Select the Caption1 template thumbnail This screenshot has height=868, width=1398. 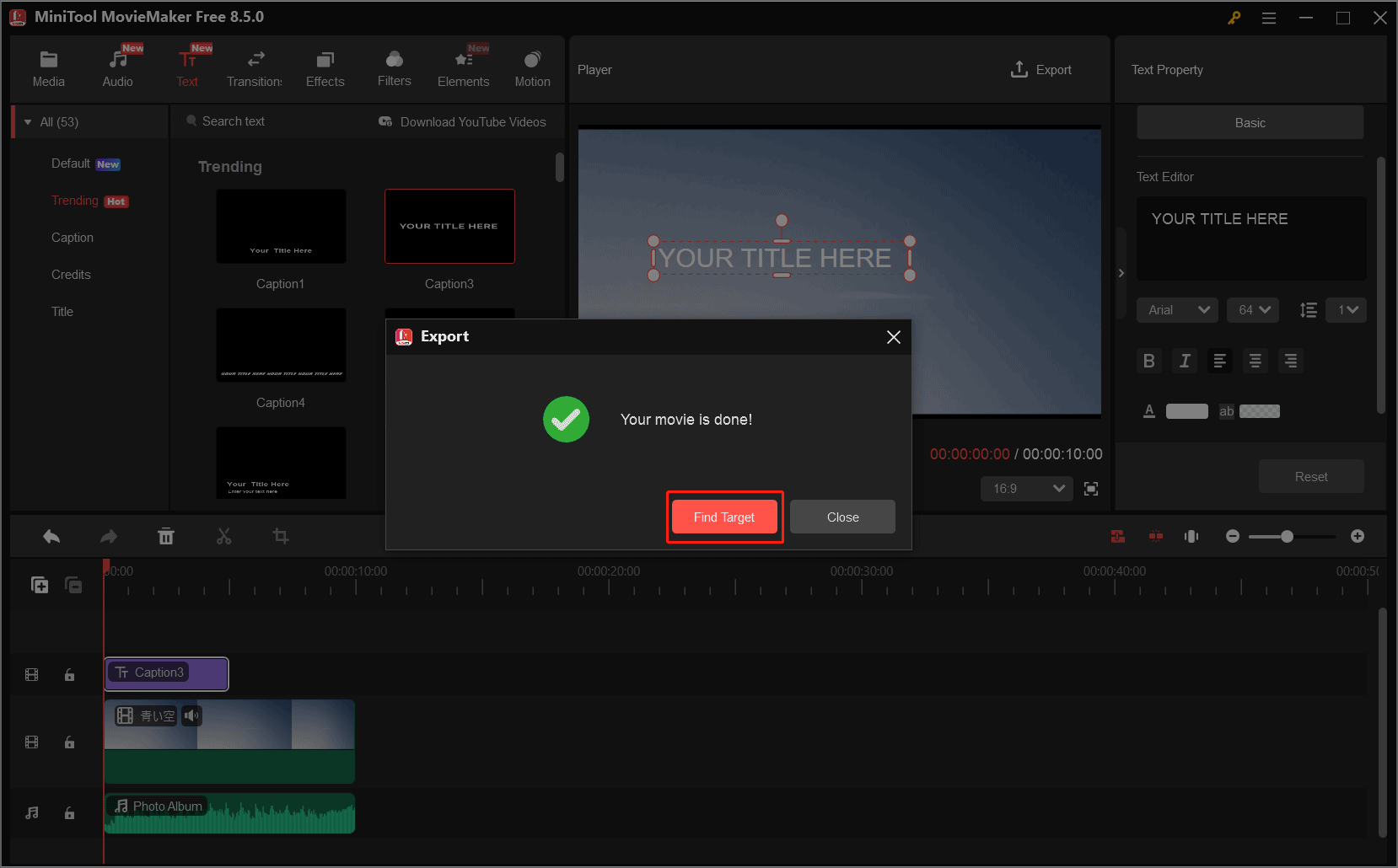(280, 226)
